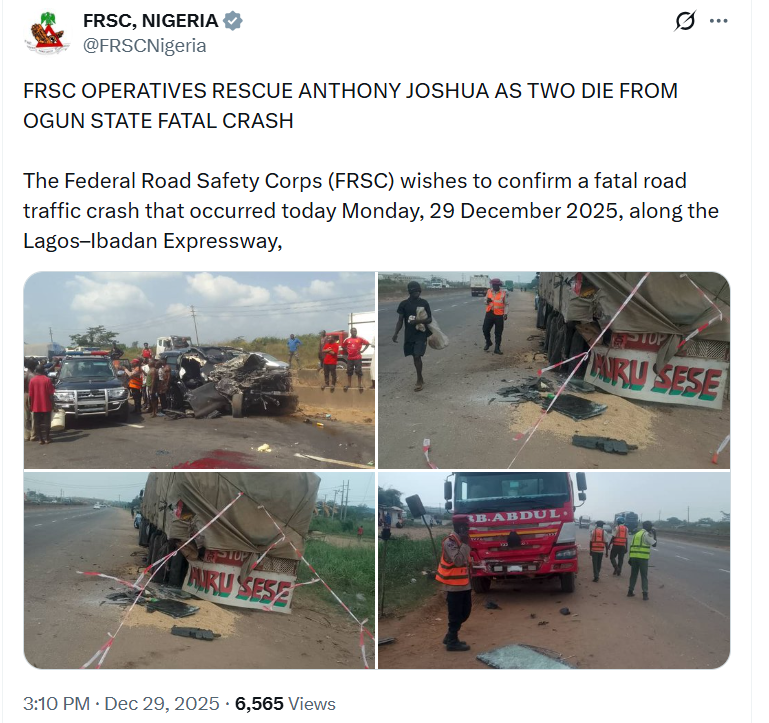The image size is (769, 723).
Task: Click the police vehicle in first photo
Action: click(x=91, y=385)
